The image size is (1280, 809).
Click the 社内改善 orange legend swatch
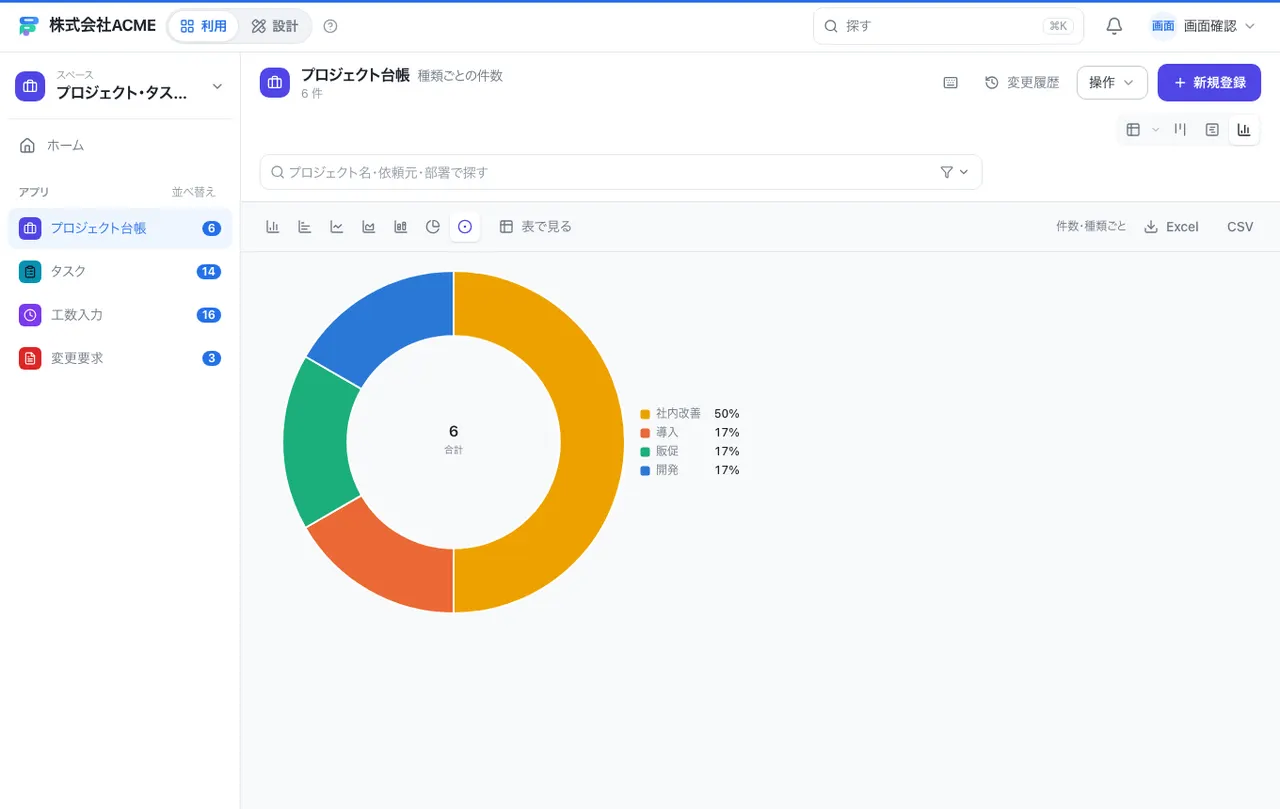click(x=645, y=414)
